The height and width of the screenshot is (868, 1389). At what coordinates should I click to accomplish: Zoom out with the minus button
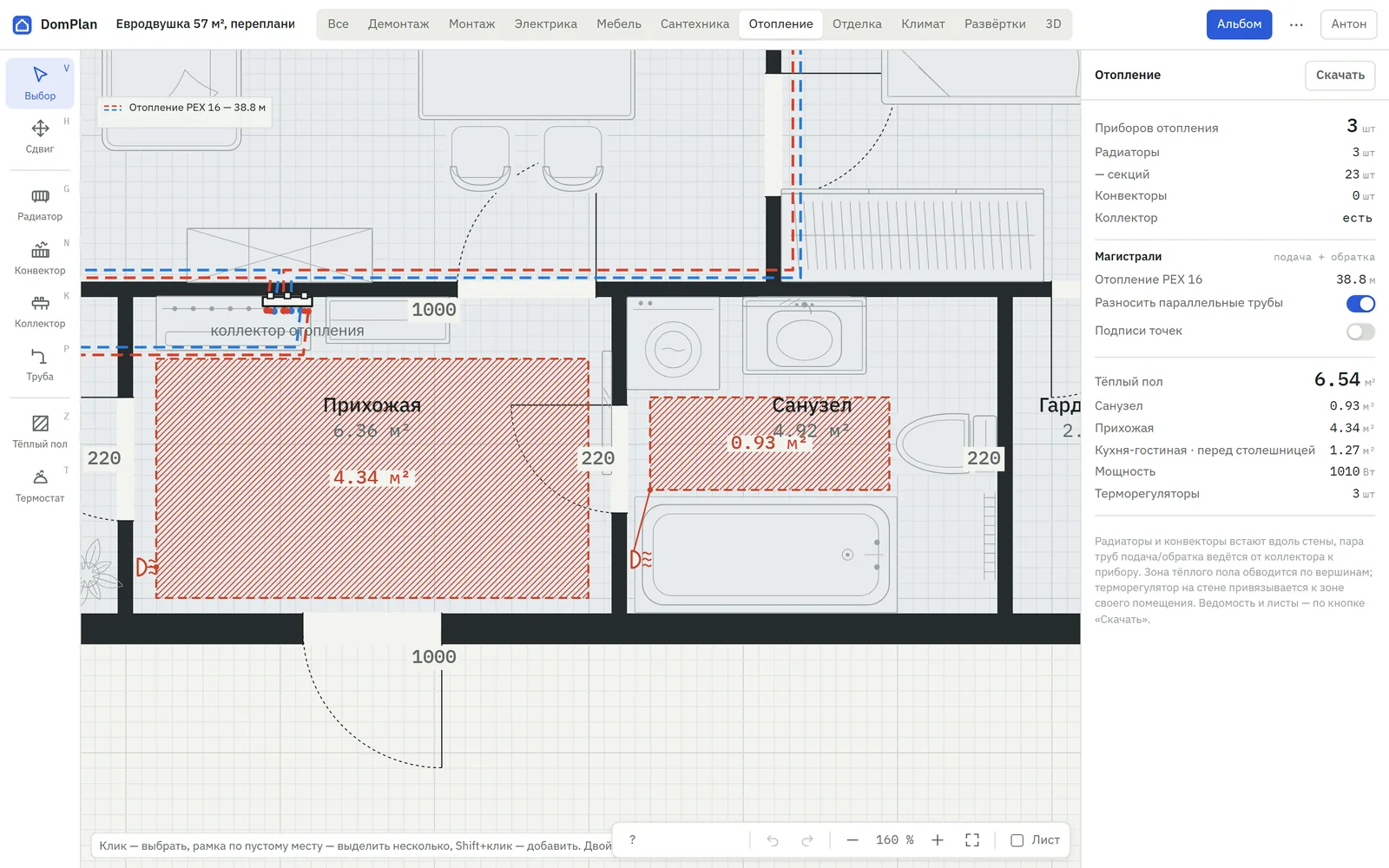coord(852,840)
